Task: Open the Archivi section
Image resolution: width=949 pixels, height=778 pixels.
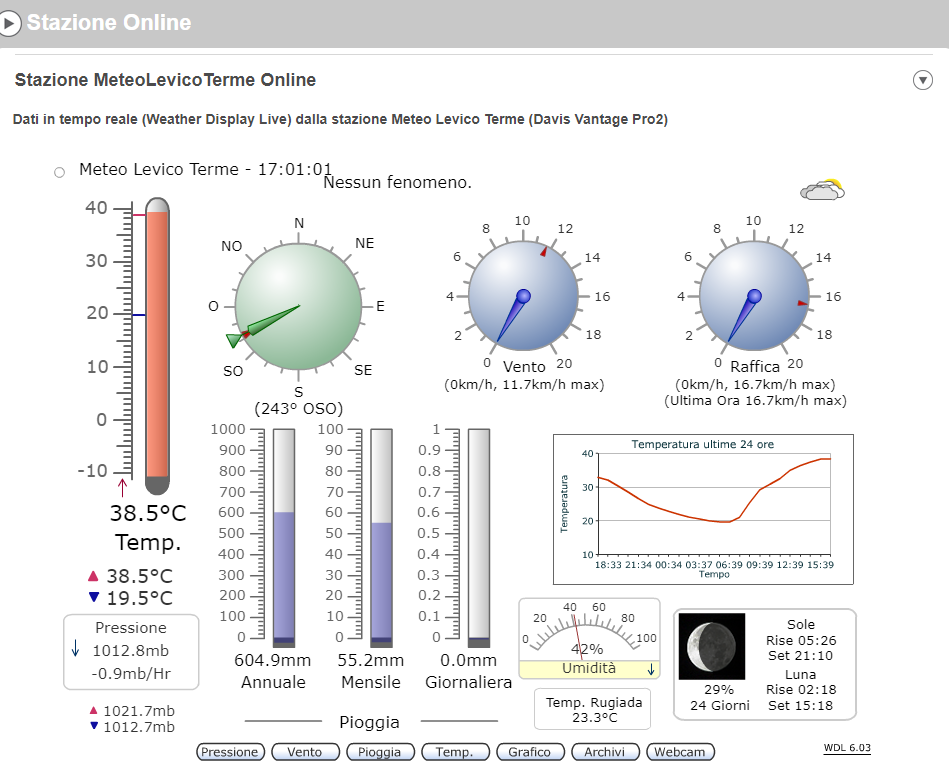Action: 604,752
